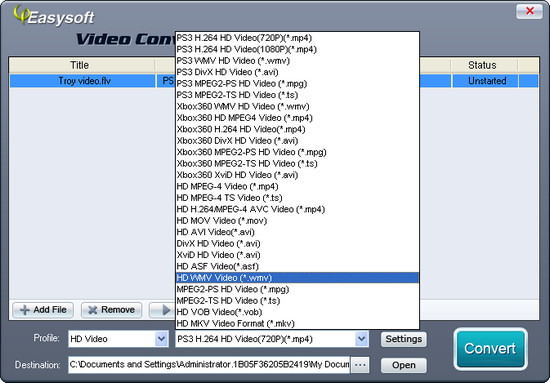This screenshot has height=383, width=550.
Task: Choose HD H.264/MPEG-4 AVC Video (*.mp4)
Action: pos(297,209)
